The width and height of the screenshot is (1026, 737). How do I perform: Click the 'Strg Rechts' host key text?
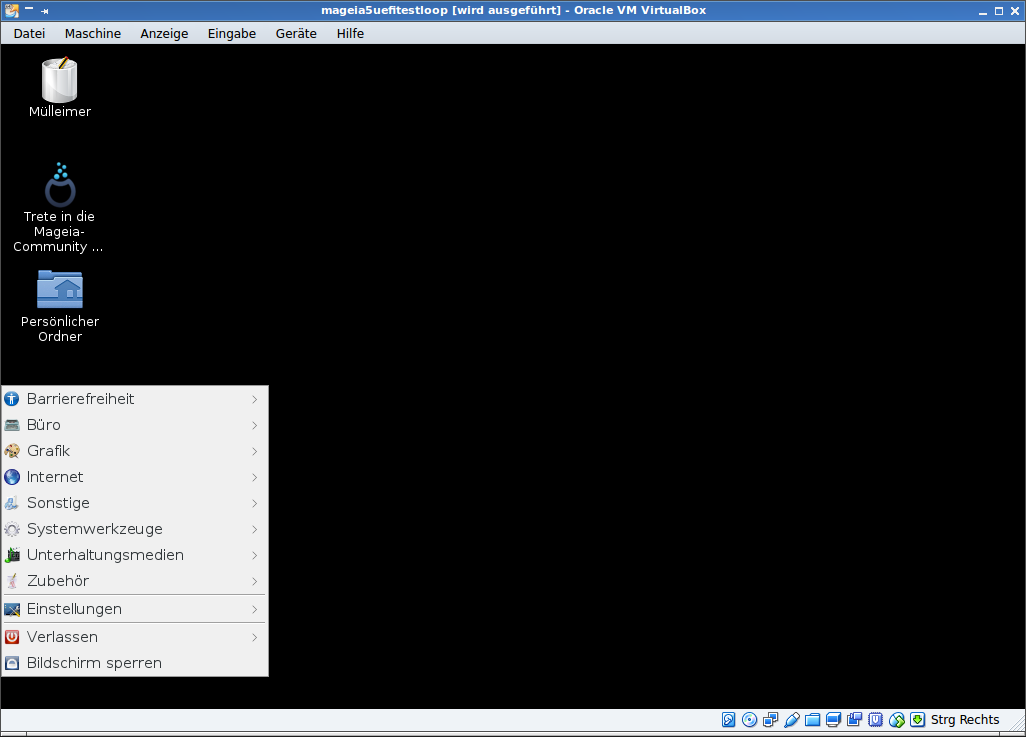point(965,720)
